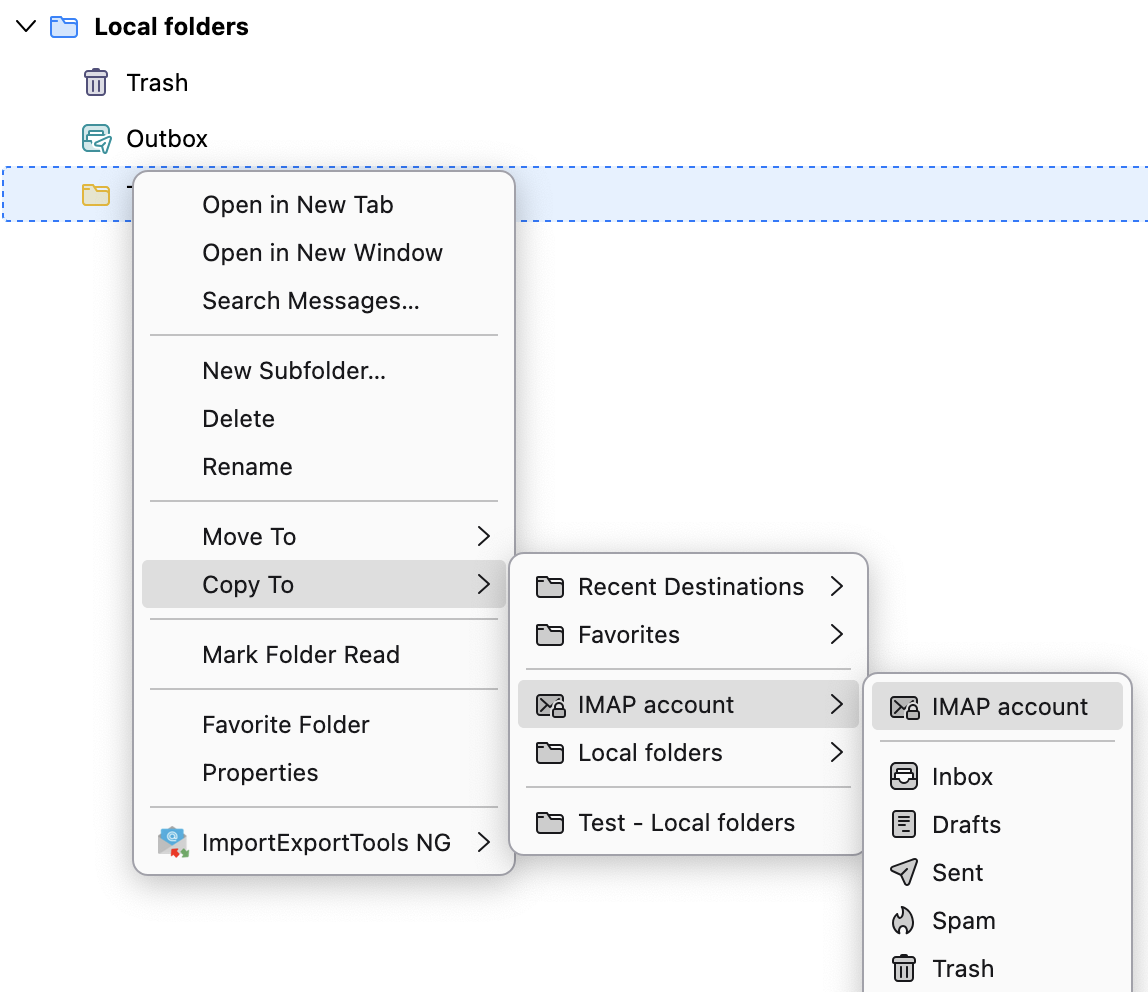Image resolution: width=1148 pixels, height=992 pixels.
Task: Click the Trash icon under Local folders
Action: (x=95, y=82)
